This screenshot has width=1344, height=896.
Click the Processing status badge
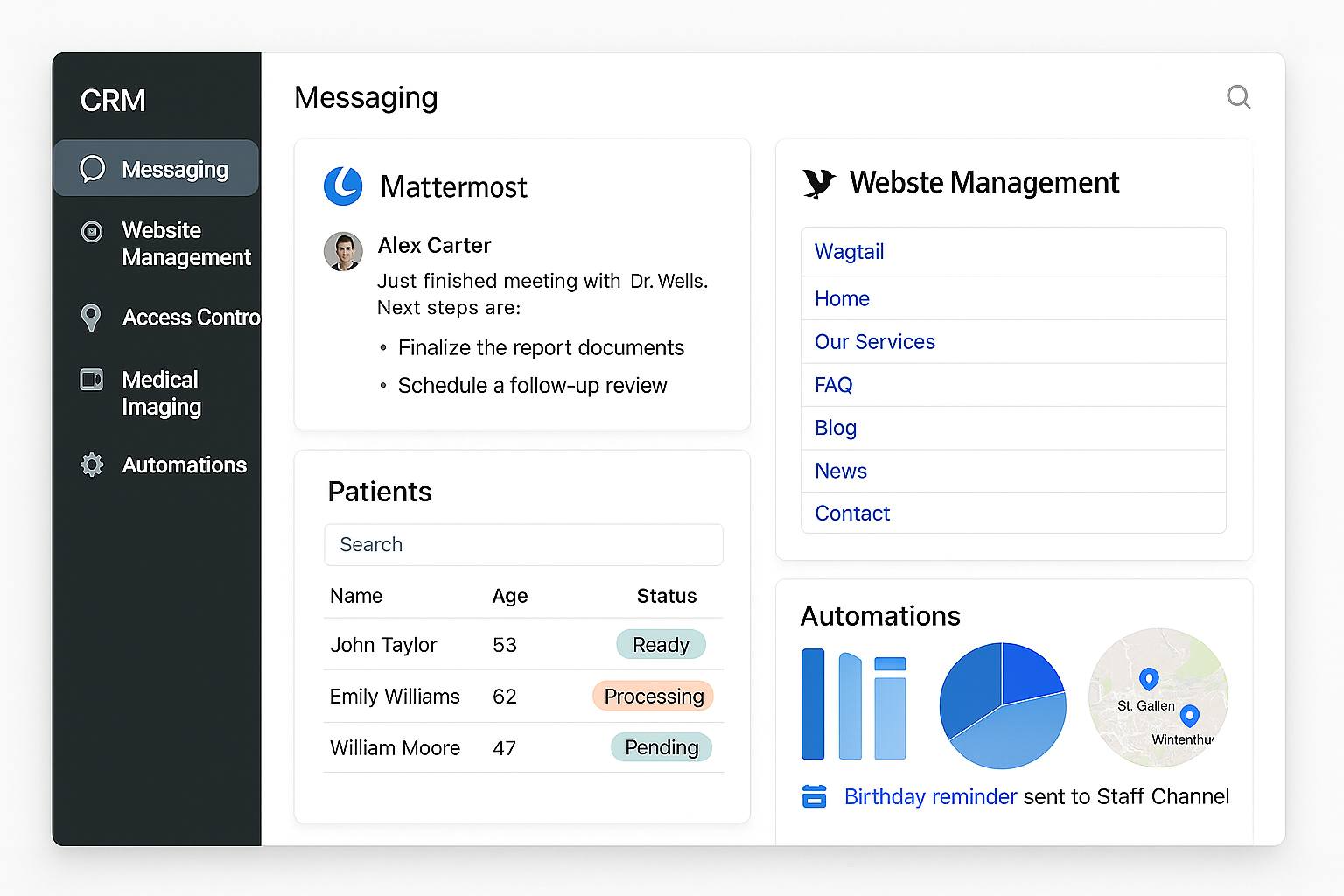pos(653,696)
